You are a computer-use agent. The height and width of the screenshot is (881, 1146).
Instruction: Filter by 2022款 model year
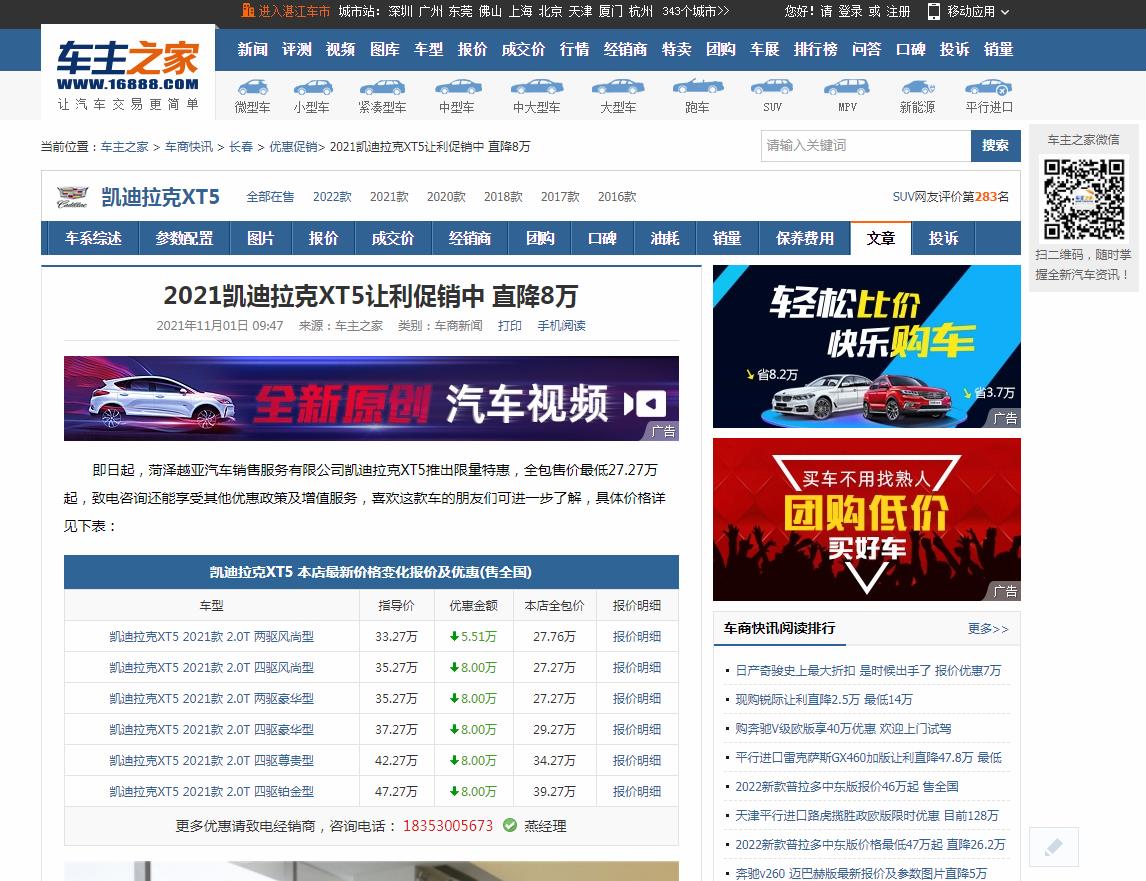point(332,197)
